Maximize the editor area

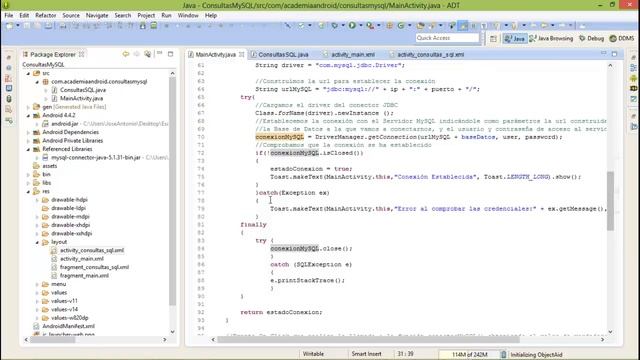click(614, 53)
